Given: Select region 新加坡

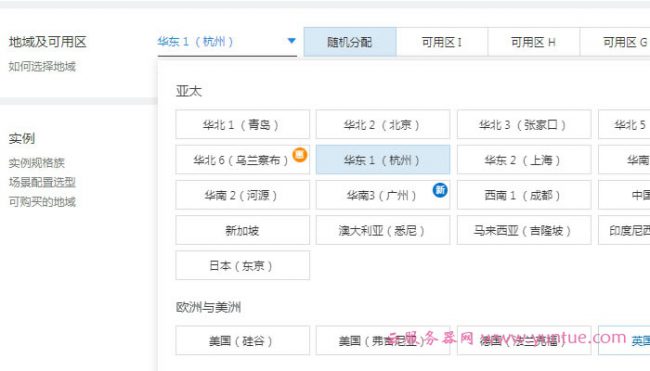Looking at the screenshot, I should pyautogui.click(x=243, y=230).
